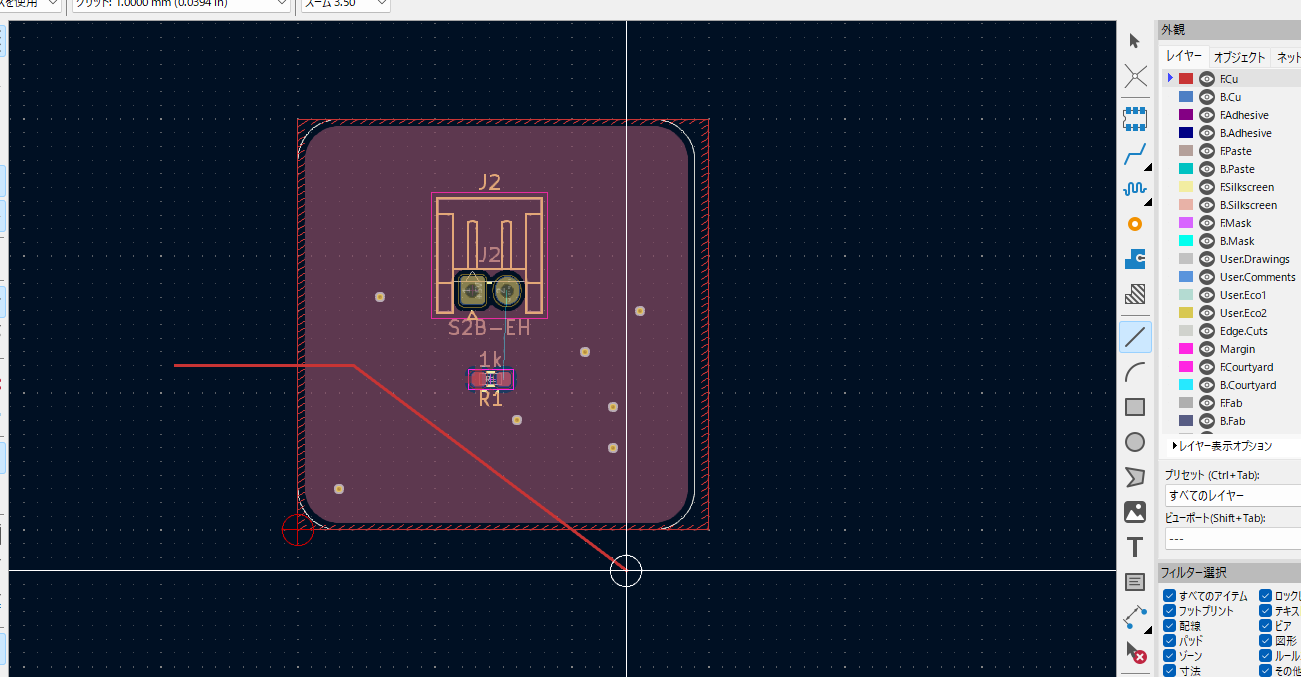
Task: Choose the draw rectangle tool
Action: pos(1135,407)
